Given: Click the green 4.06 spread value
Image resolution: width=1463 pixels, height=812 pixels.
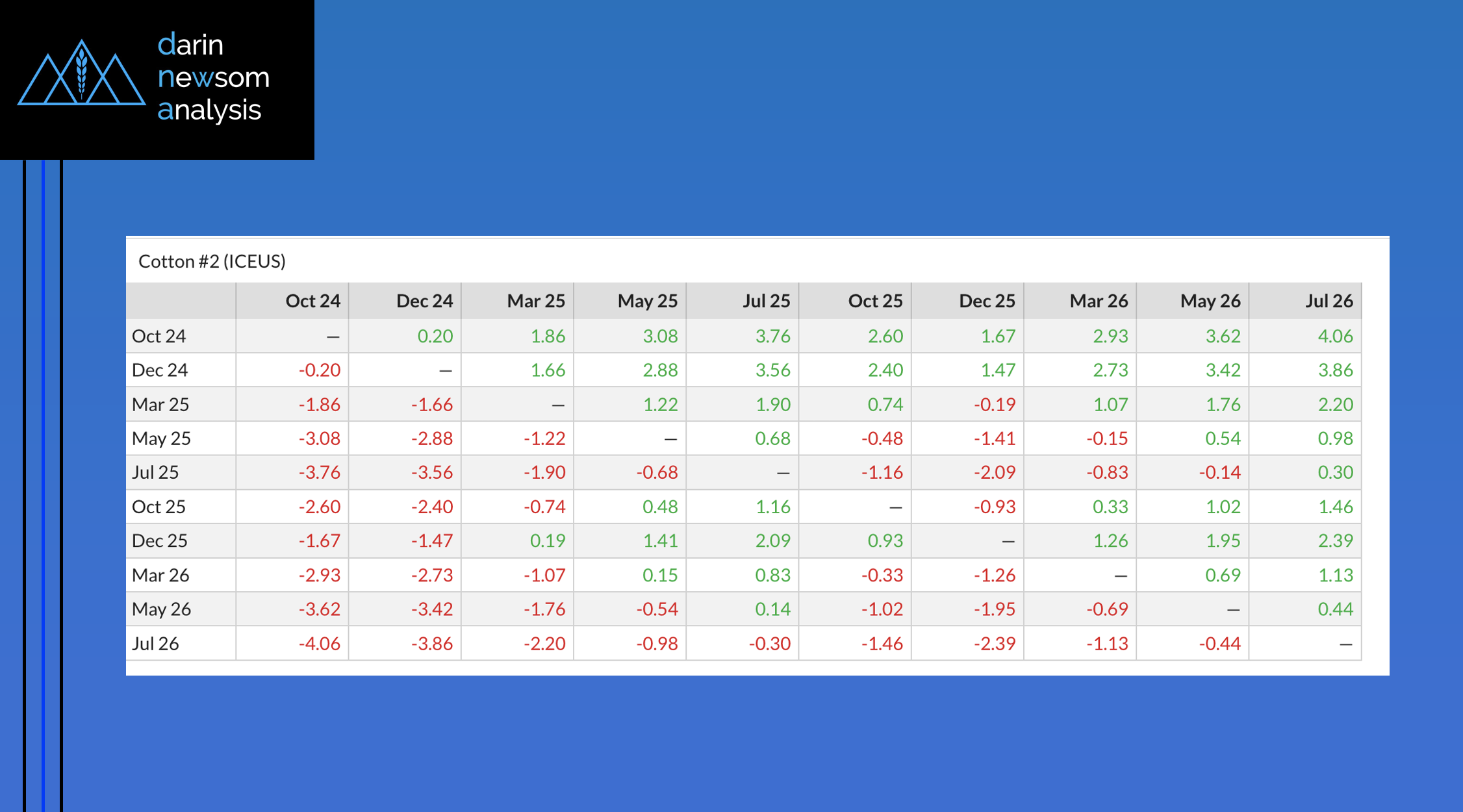Looking at the screenshot, I should tap(1335, 336).
